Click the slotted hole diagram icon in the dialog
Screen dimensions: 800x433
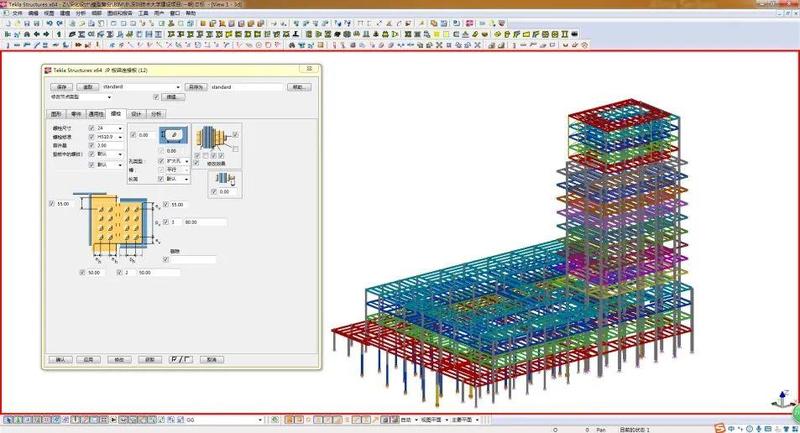click(174, 134)
